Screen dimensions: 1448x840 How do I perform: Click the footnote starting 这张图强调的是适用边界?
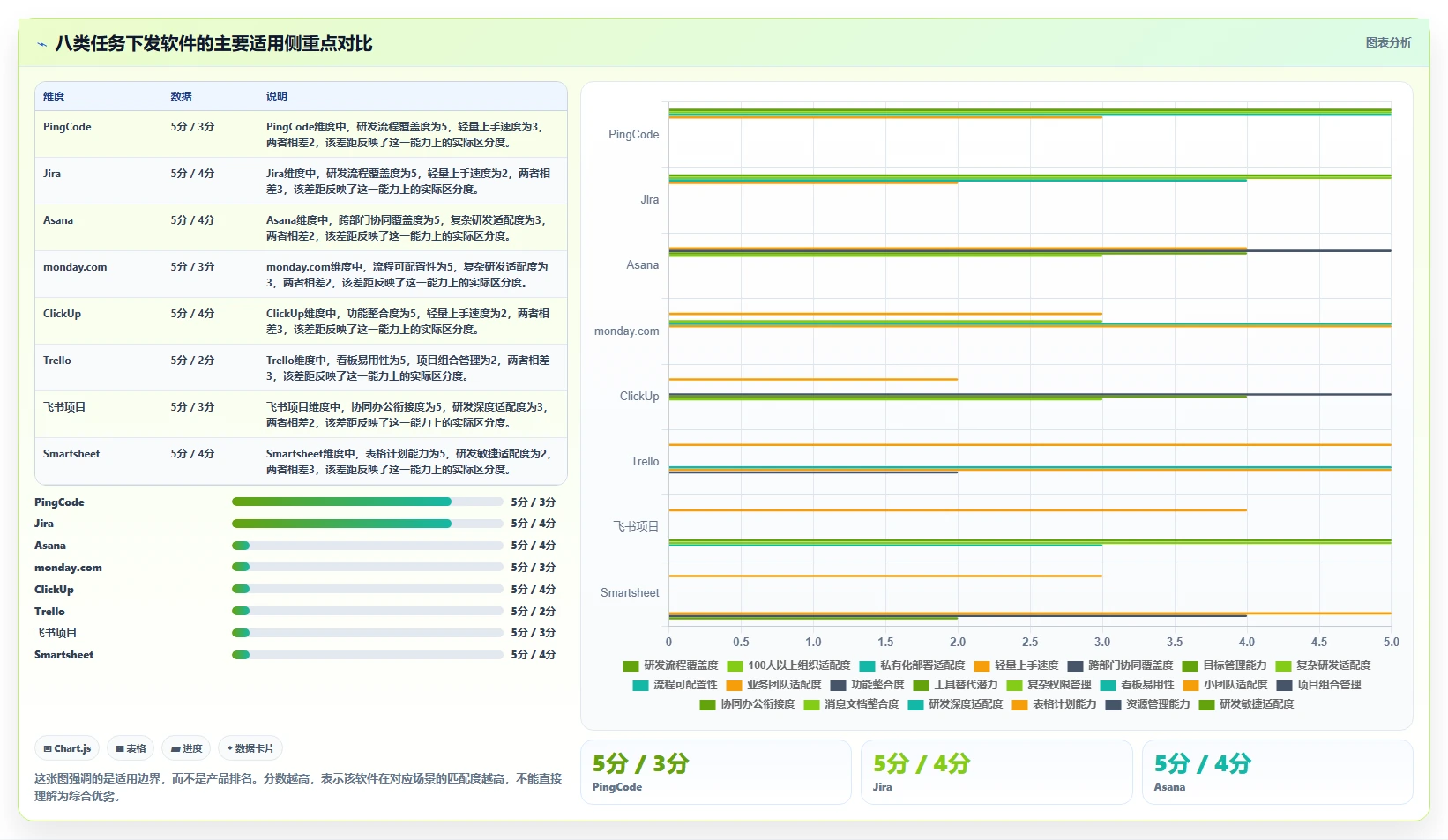click(298, 787)
